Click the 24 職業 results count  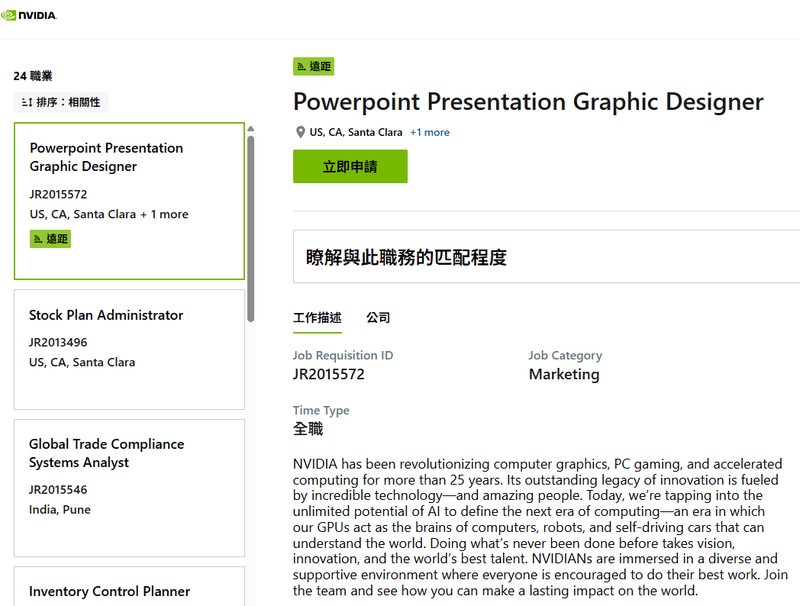click(x=33, y=76)
